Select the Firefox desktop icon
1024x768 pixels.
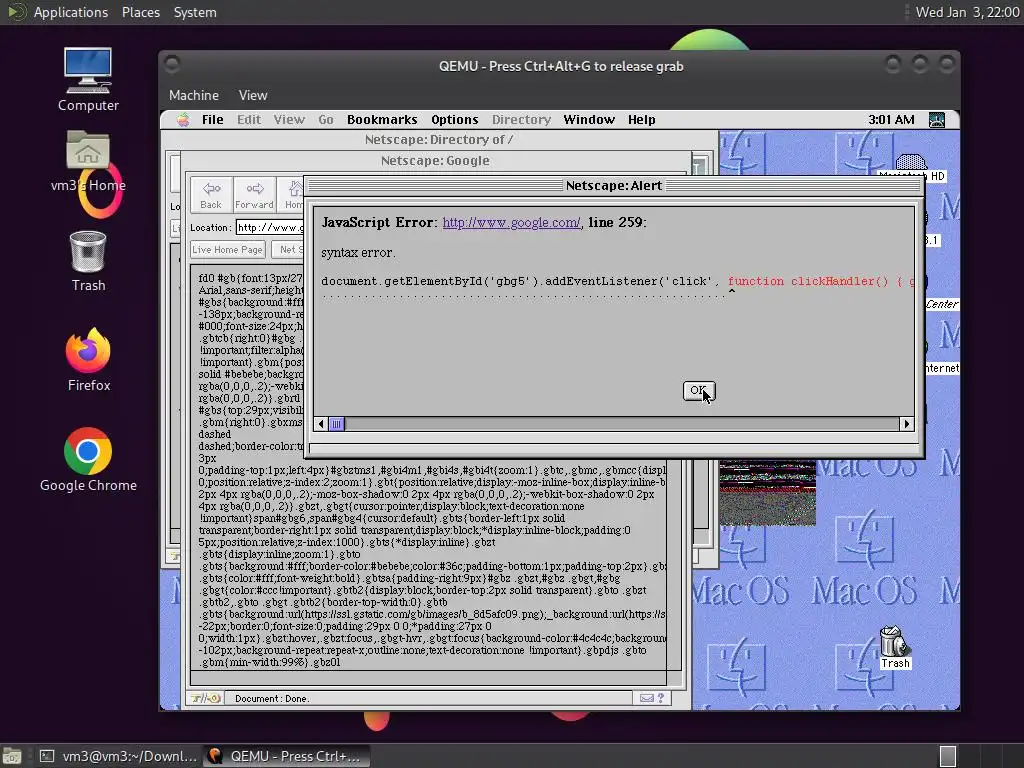point(88,360)
